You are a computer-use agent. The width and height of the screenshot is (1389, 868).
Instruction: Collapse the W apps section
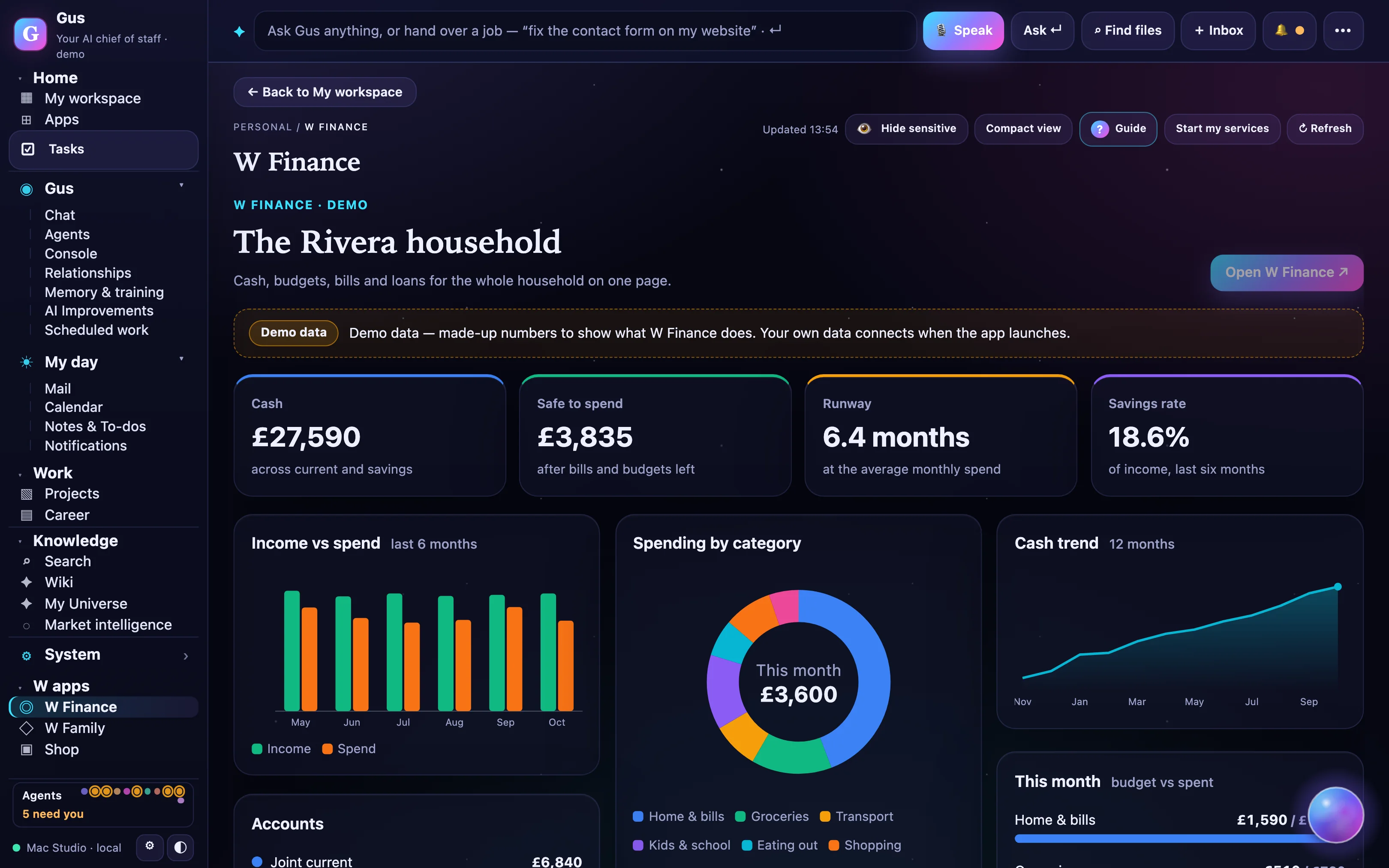click(20, 687)
